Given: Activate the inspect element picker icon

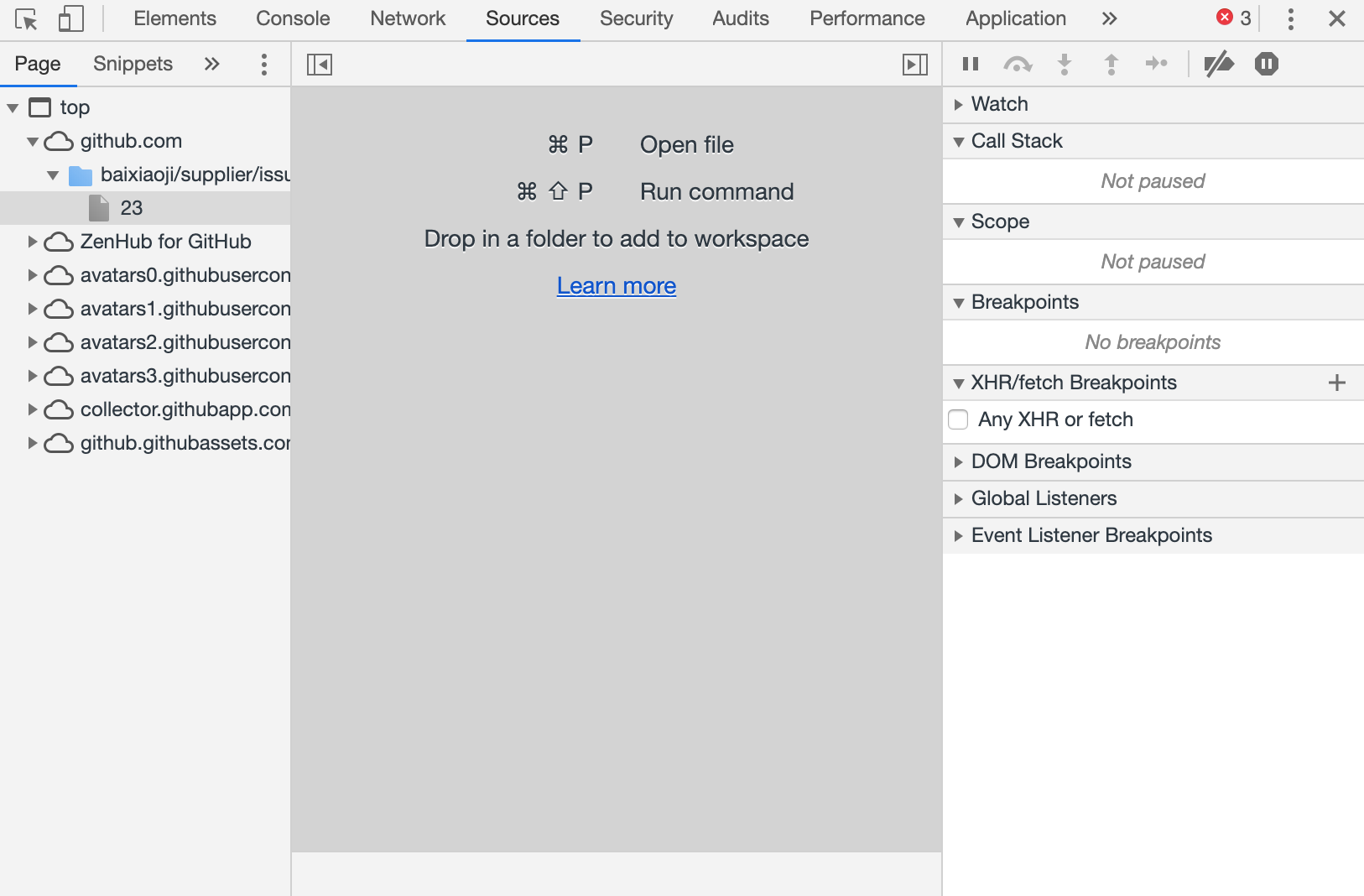Looking at the screenshot, I should [27, 18].
